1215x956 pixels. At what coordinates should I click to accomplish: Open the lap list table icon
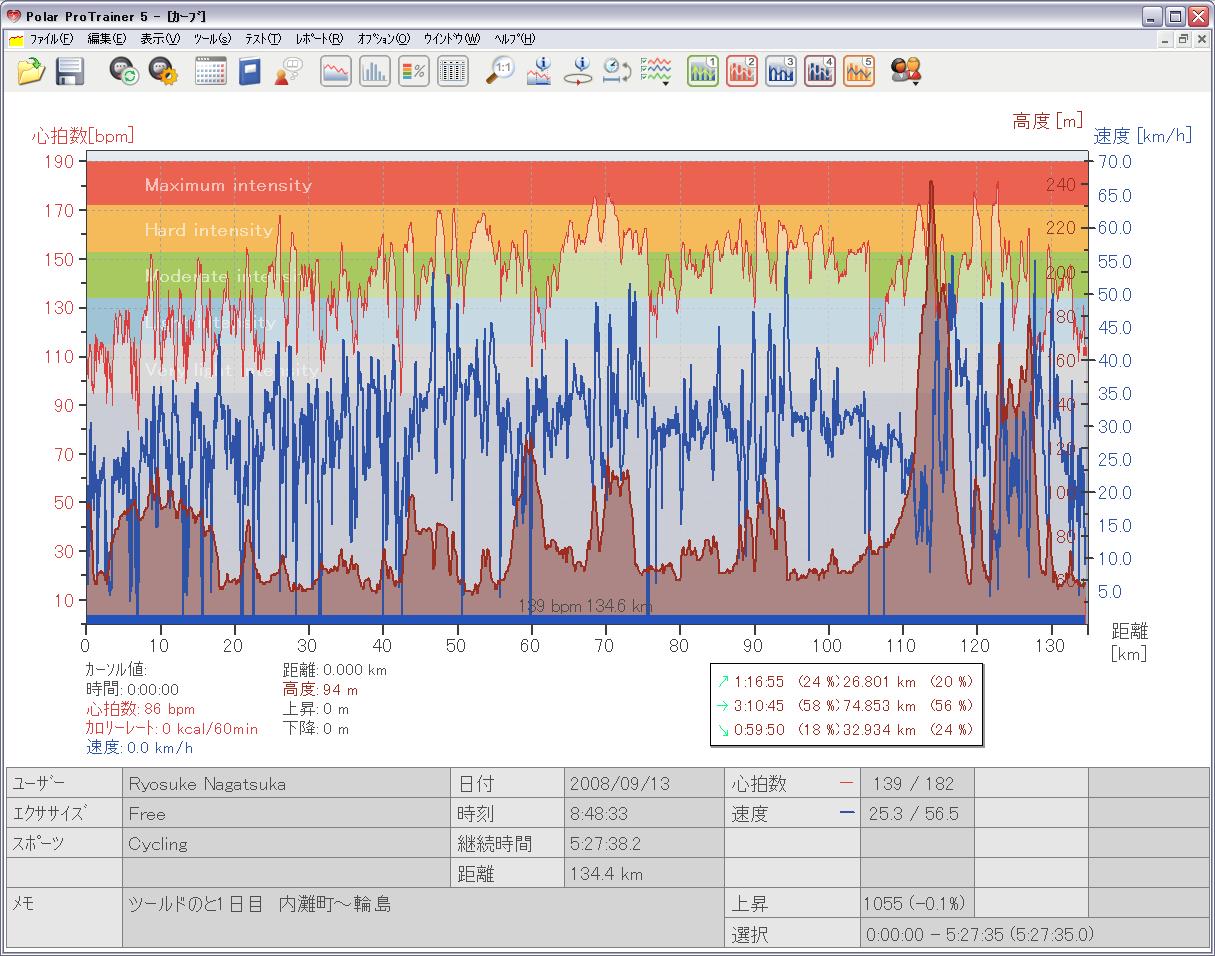[453, 71]
